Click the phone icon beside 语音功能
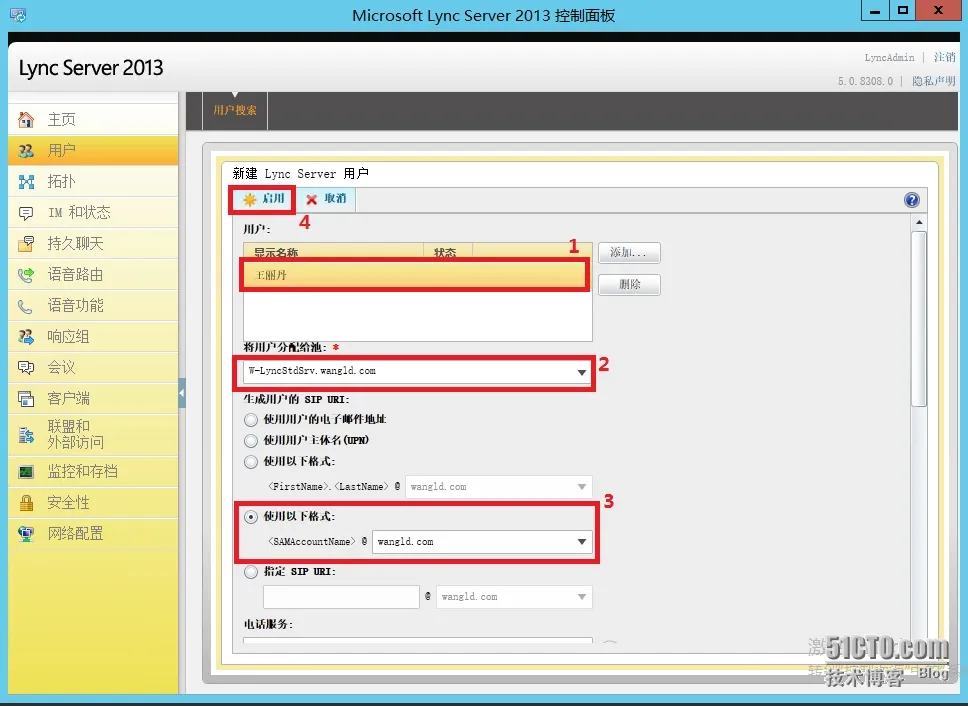 click(26, 305)
